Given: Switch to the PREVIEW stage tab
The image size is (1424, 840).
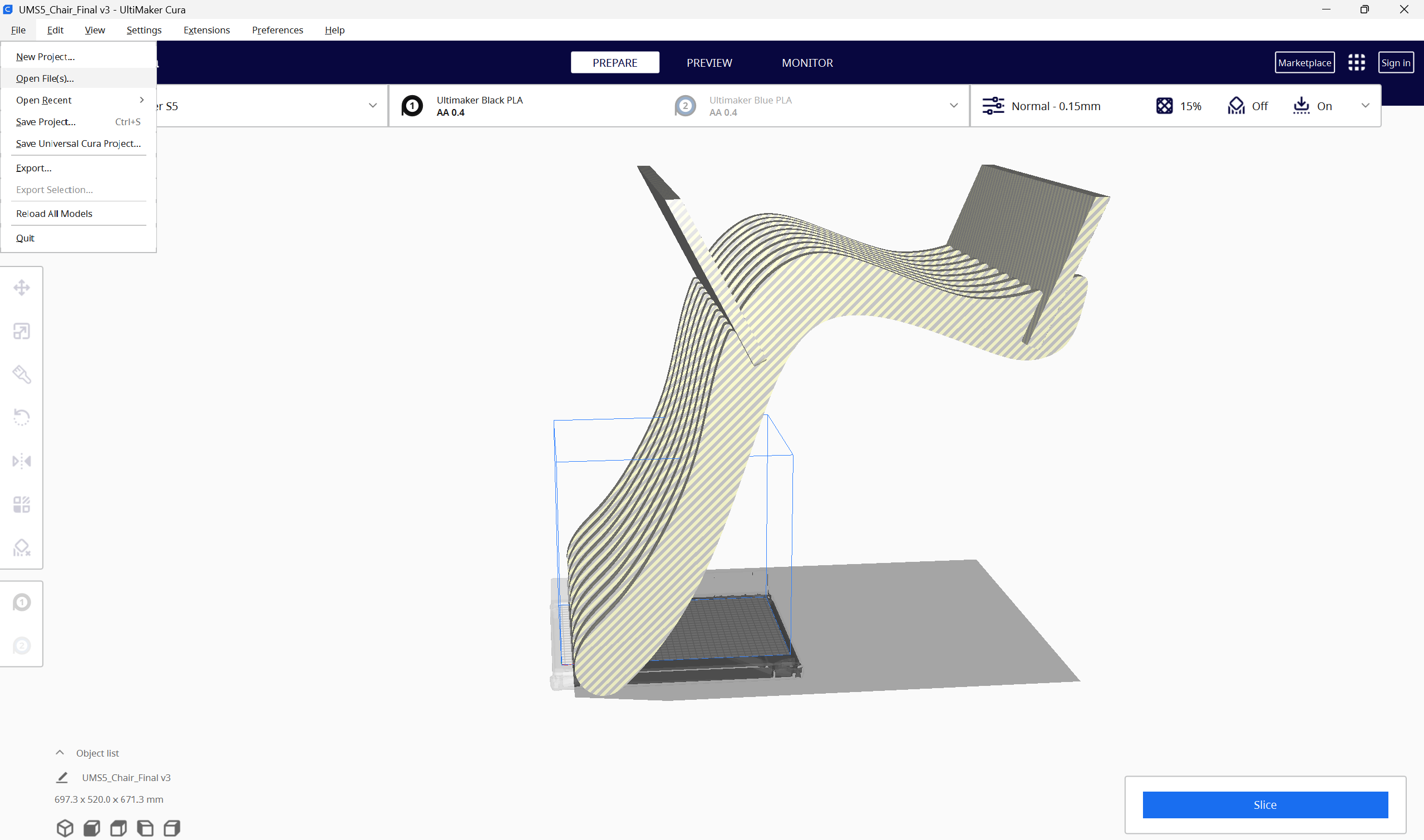Looking at the screenshot, I should (x=709, y=62).
